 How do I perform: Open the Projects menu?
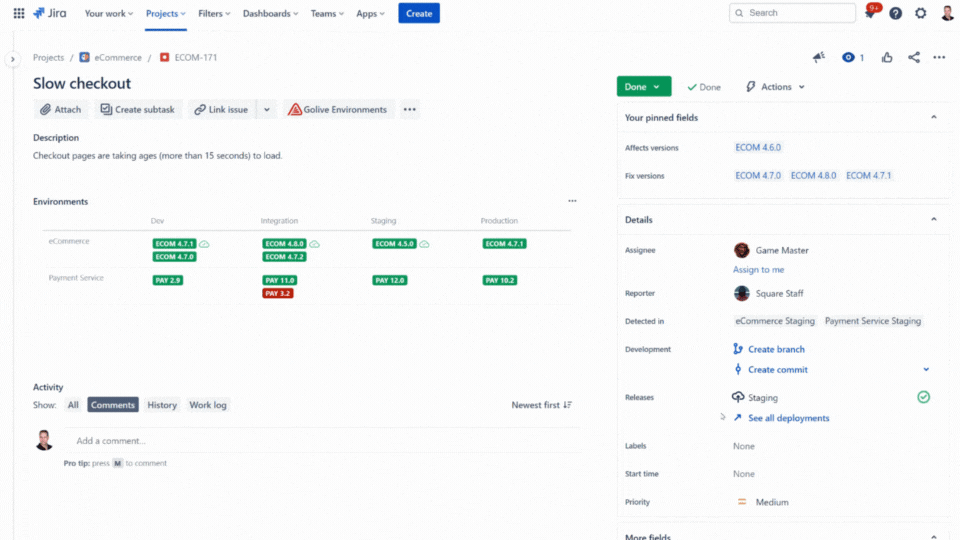click(165, 13)
